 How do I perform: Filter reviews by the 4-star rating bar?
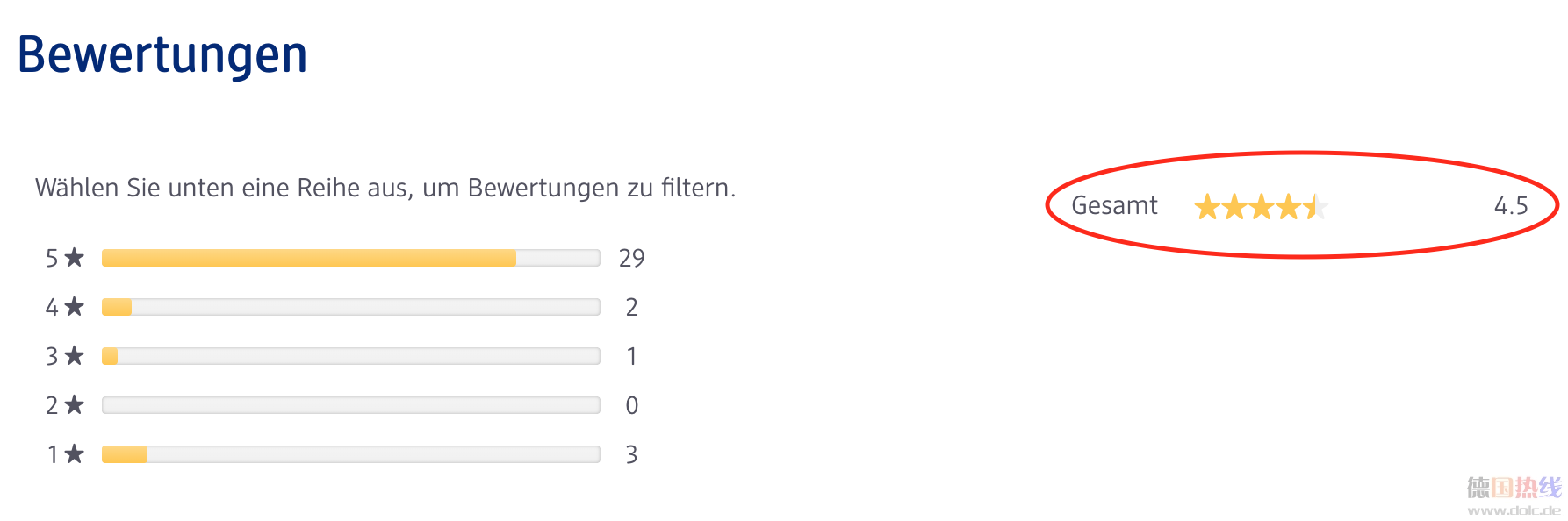point(351,307)
